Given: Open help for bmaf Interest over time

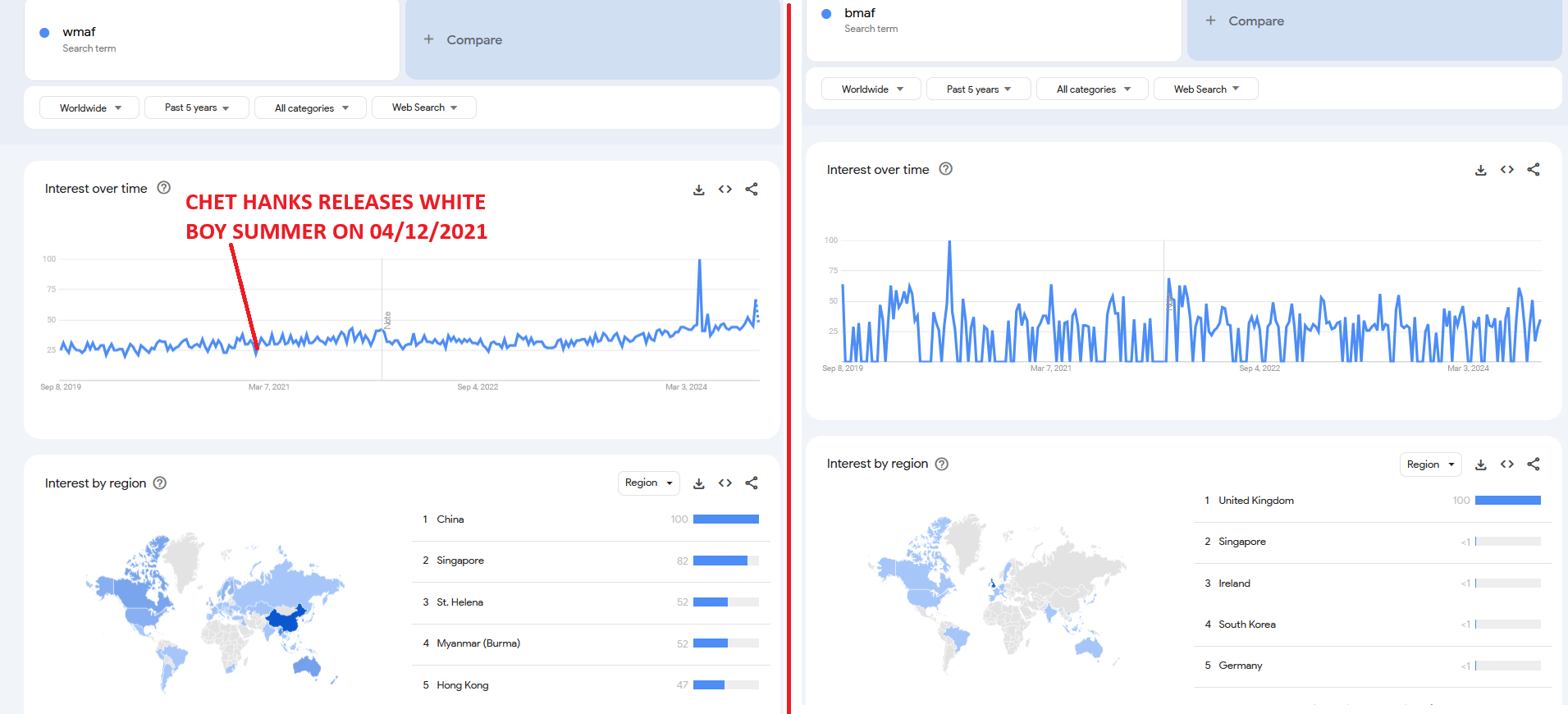Looking at the screenshot, I should [946, 169].
